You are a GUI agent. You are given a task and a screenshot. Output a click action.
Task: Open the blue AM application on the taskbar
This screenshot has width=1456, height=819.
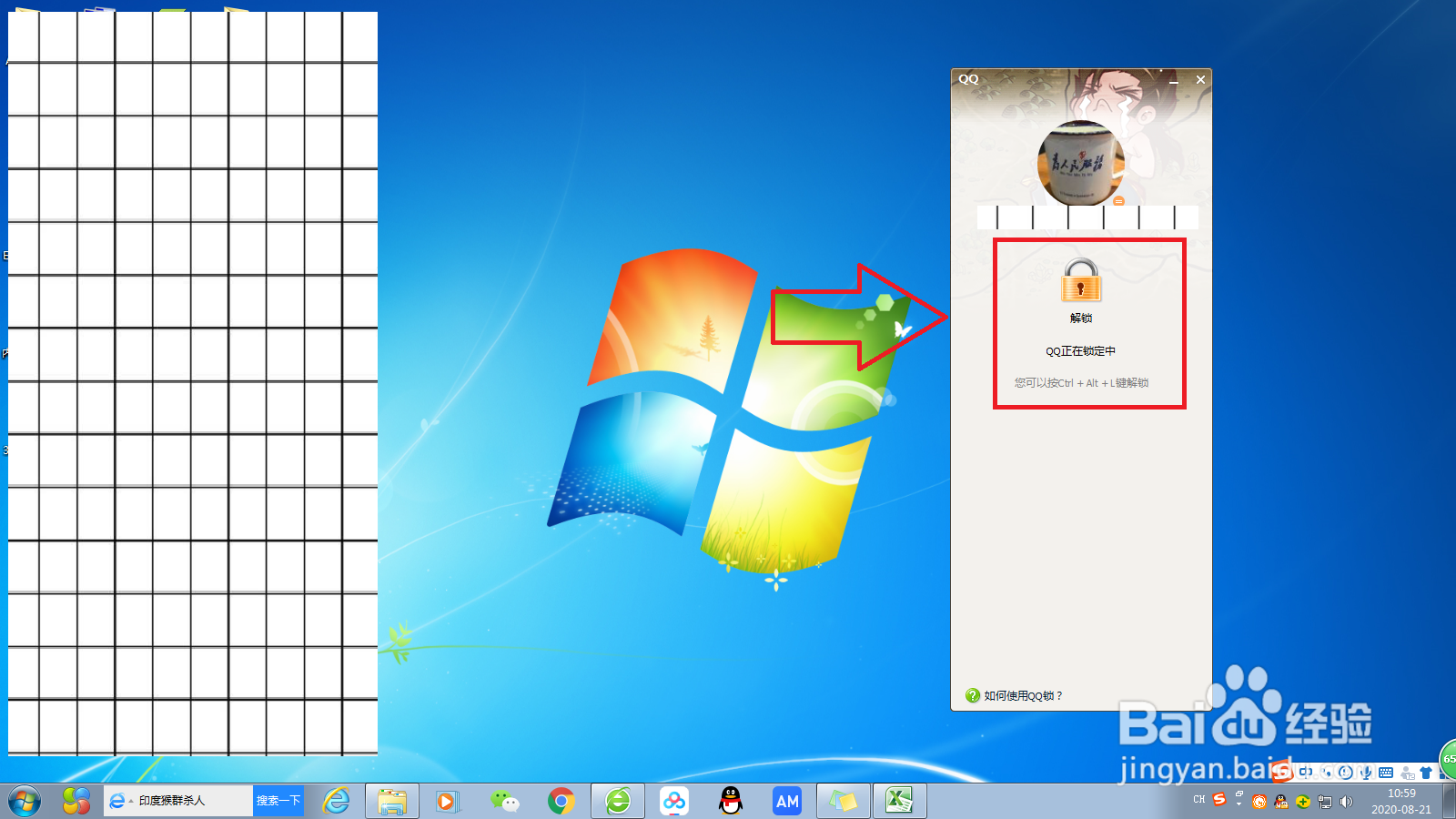coord(787,801)
